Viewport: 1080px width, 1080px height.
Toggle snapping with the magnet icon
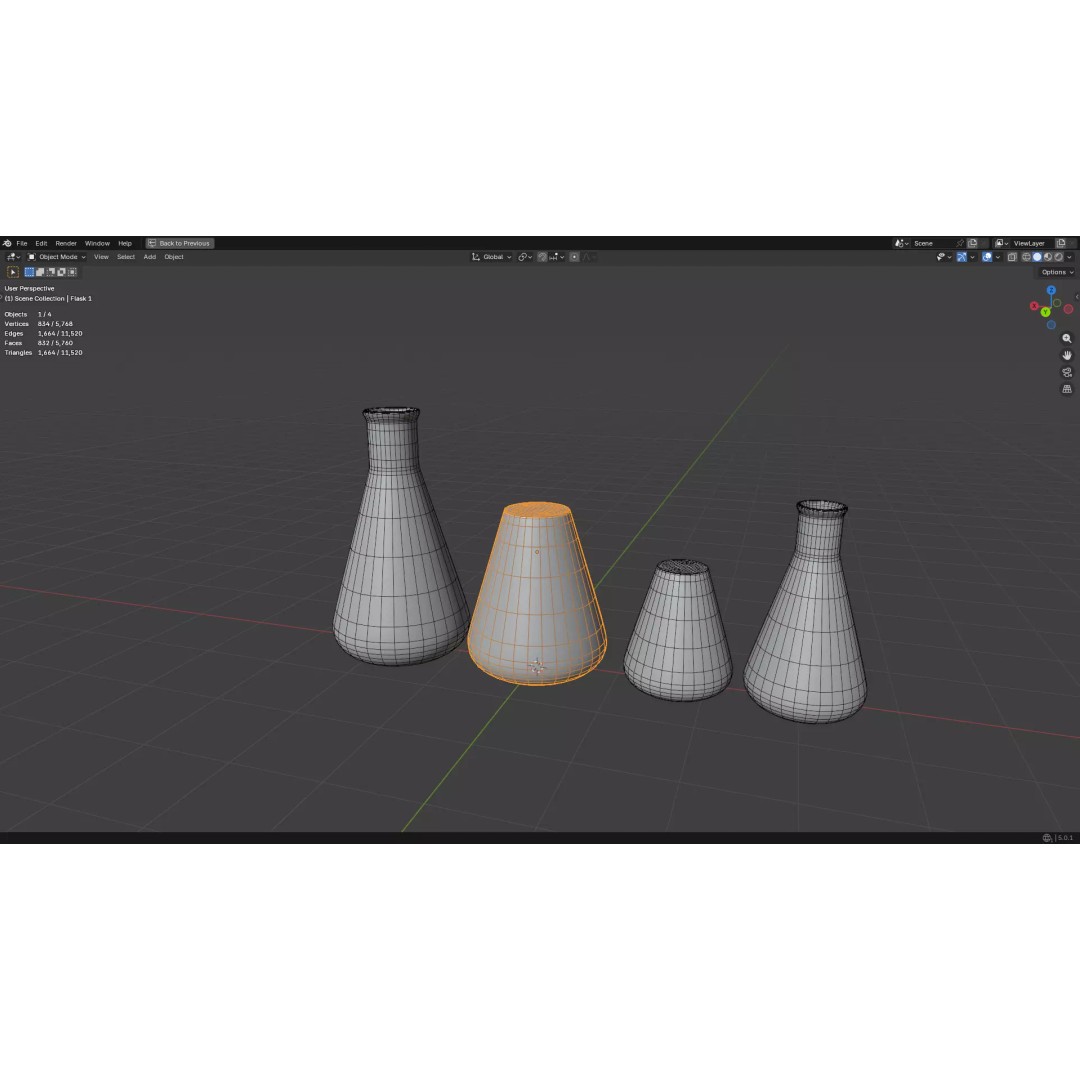coord(542,257)
